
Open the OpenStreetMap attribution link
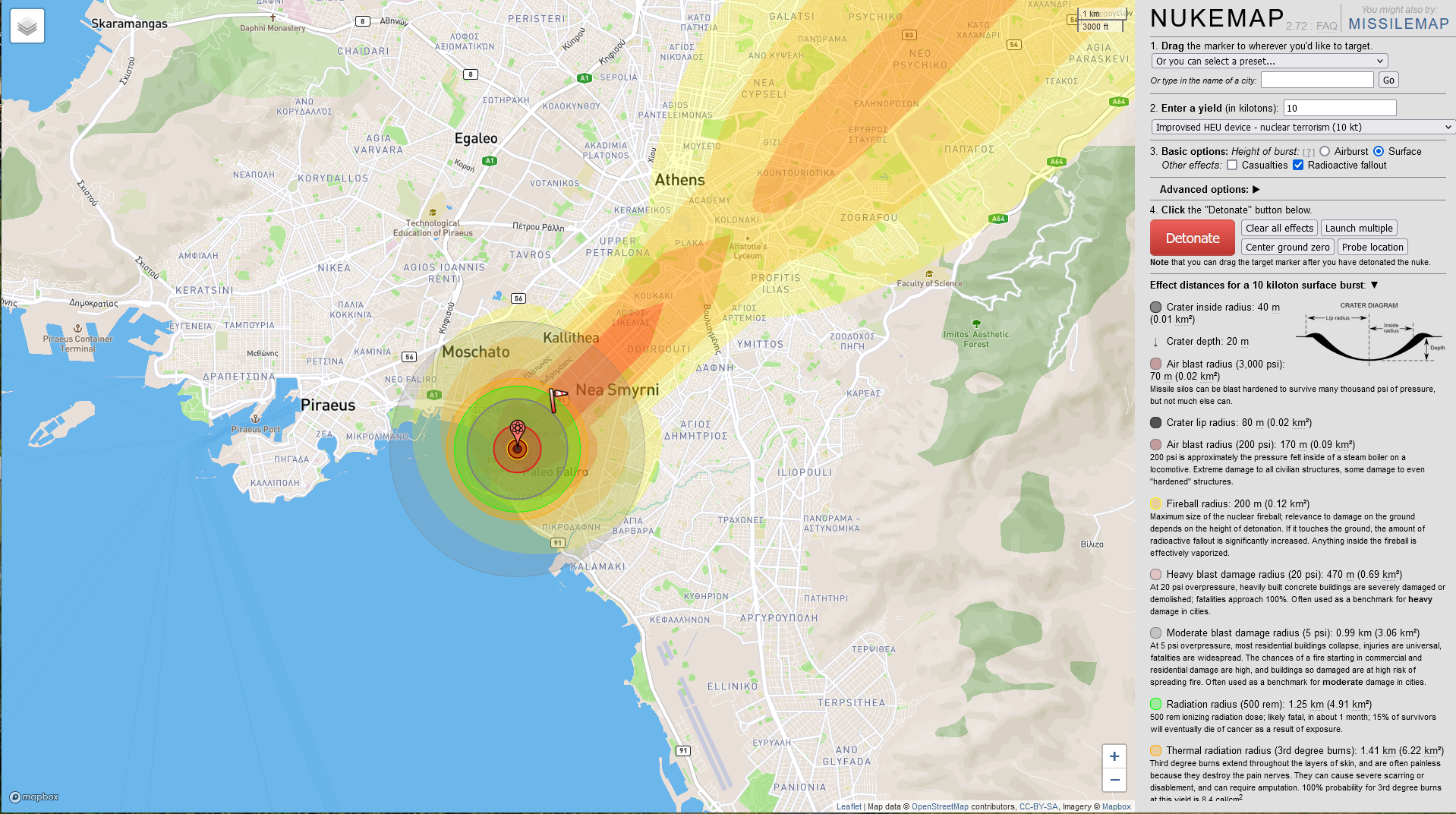tap(940, 806)
